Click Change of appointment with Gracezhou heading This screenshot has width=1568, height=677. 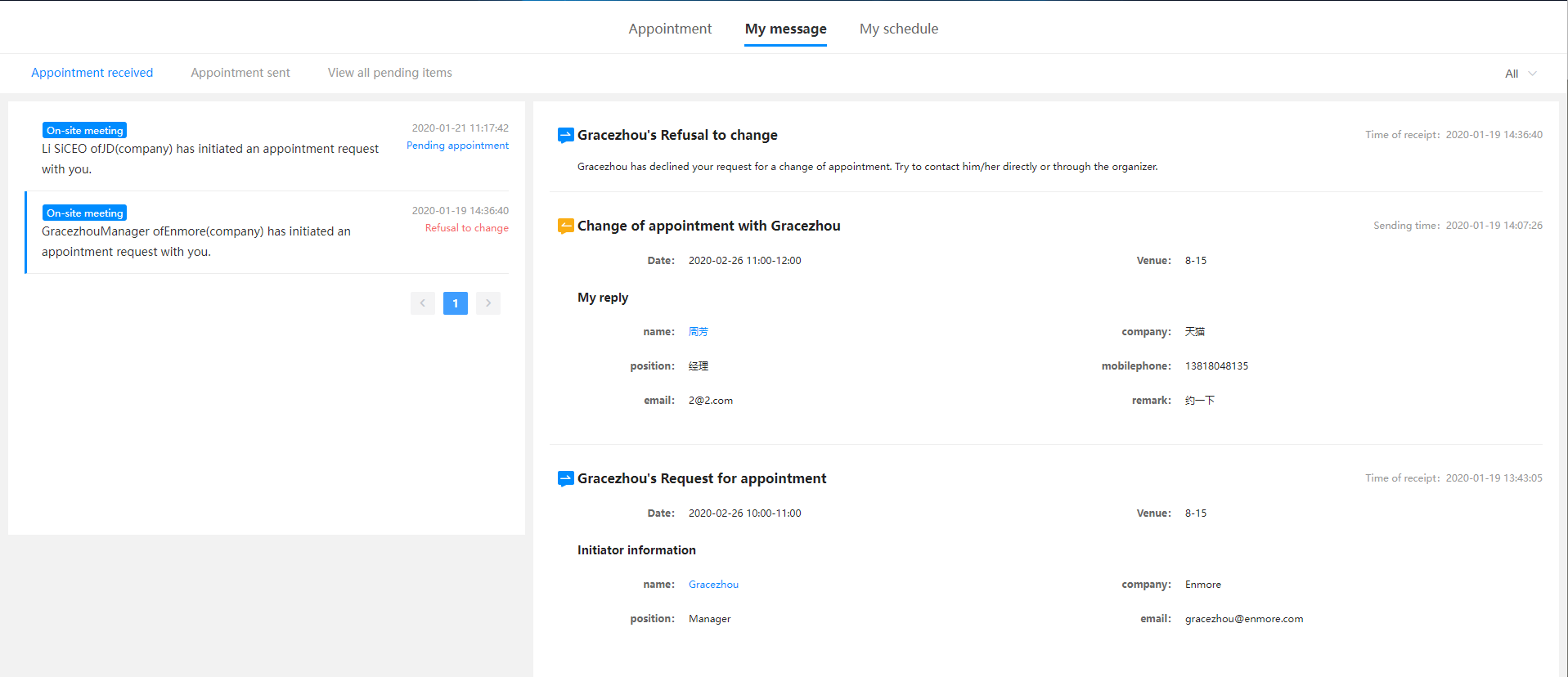708,226
